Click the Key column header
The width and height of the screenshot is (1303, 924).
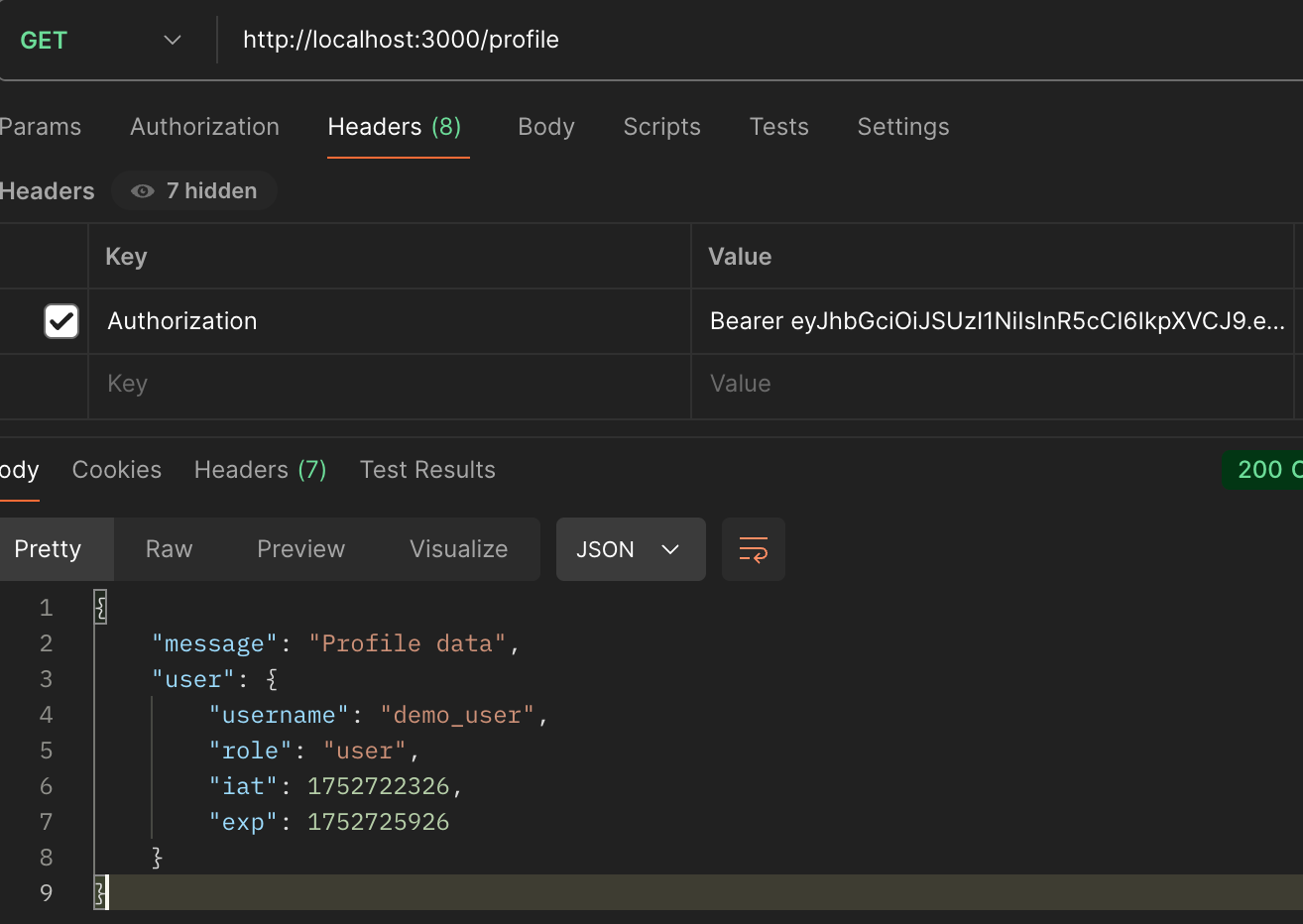click(126, 257)
